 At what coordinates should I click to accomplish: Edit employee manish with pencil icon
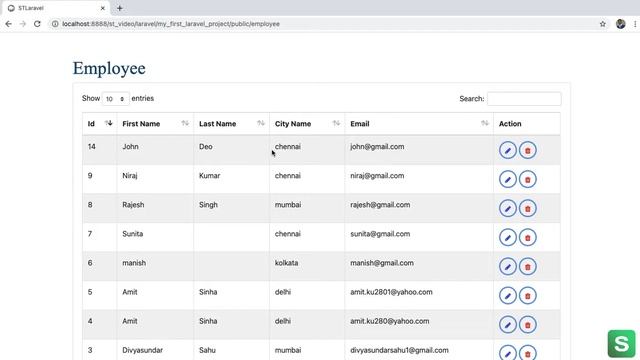pos(508,267)
